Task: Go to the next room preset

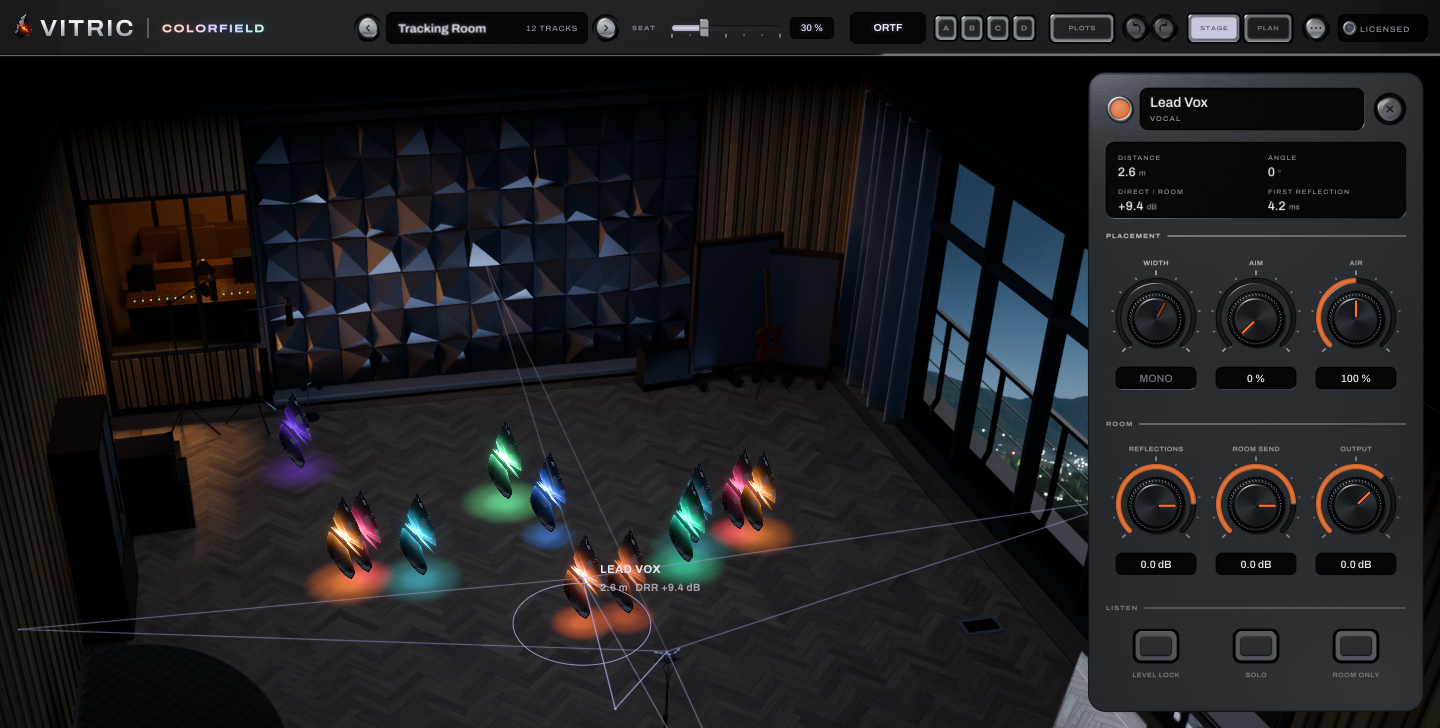Action: point(606,28)
